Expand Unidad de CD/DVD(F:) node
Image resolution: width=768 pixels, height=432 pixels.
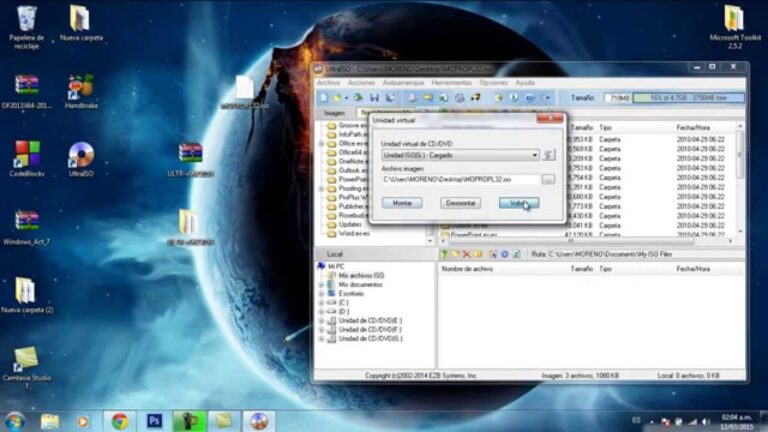321,330
